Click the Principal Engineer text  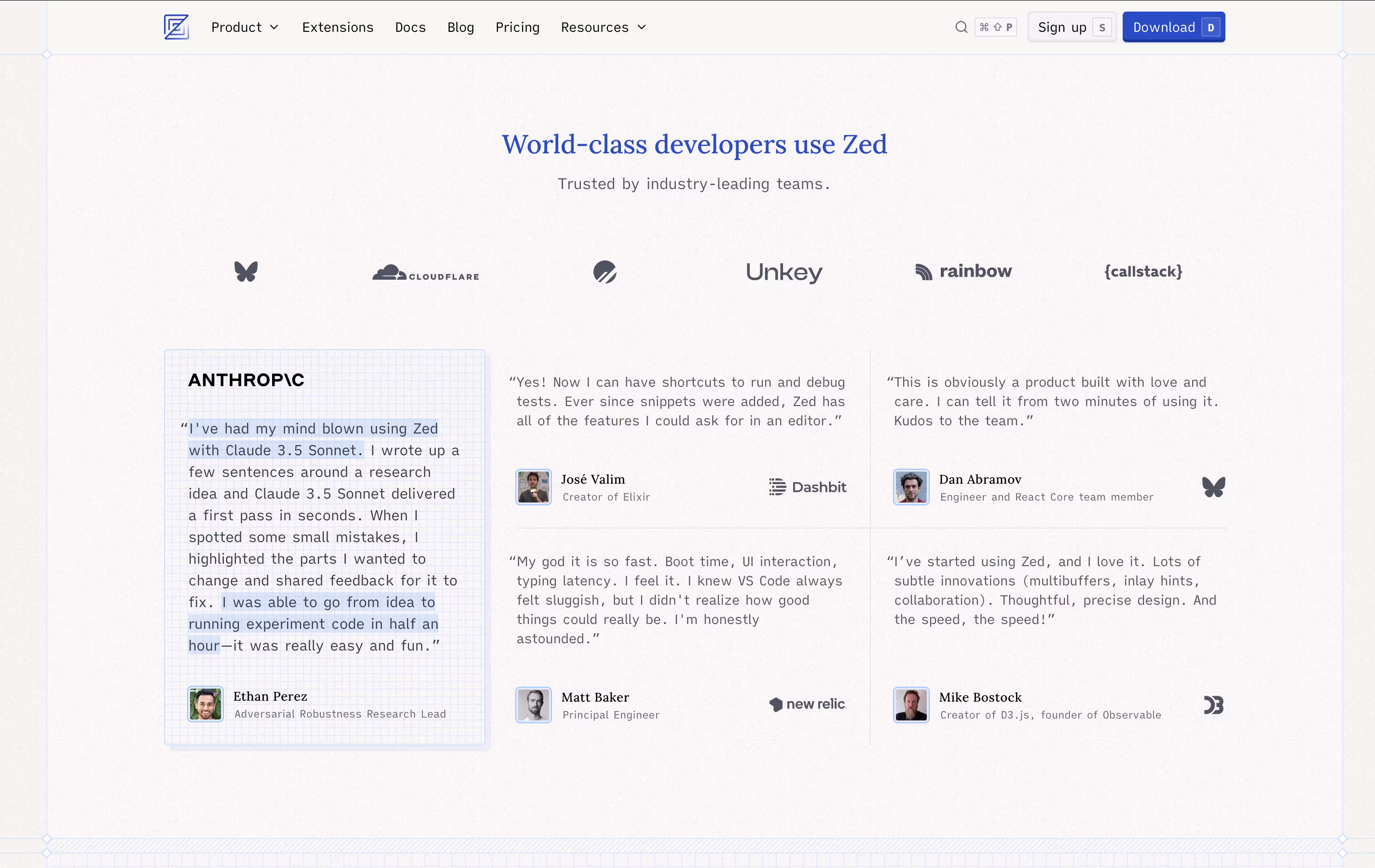click(610, 715)
